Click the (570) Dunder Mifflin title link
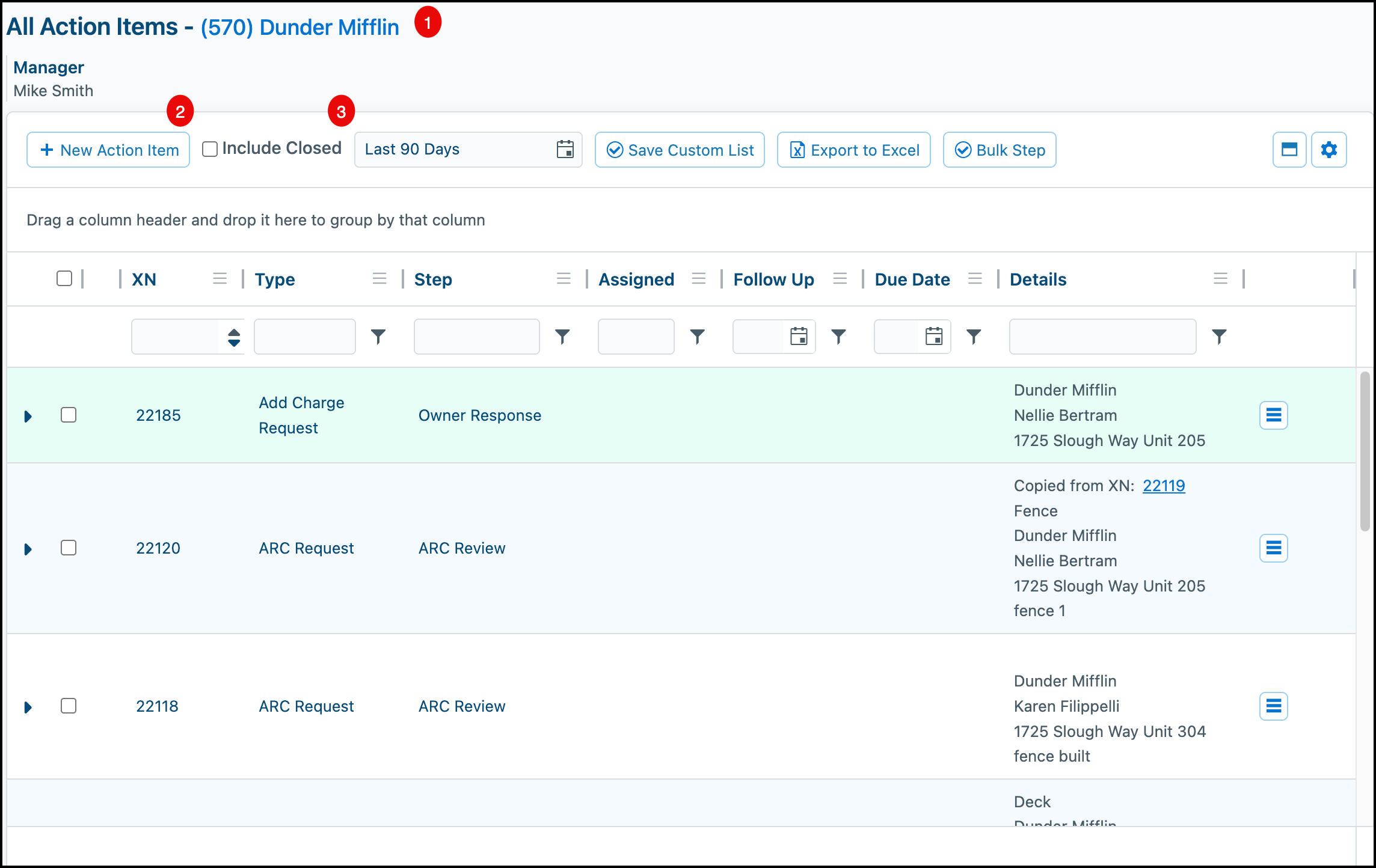The image size is (1376, 868). (x=299, y=28)
